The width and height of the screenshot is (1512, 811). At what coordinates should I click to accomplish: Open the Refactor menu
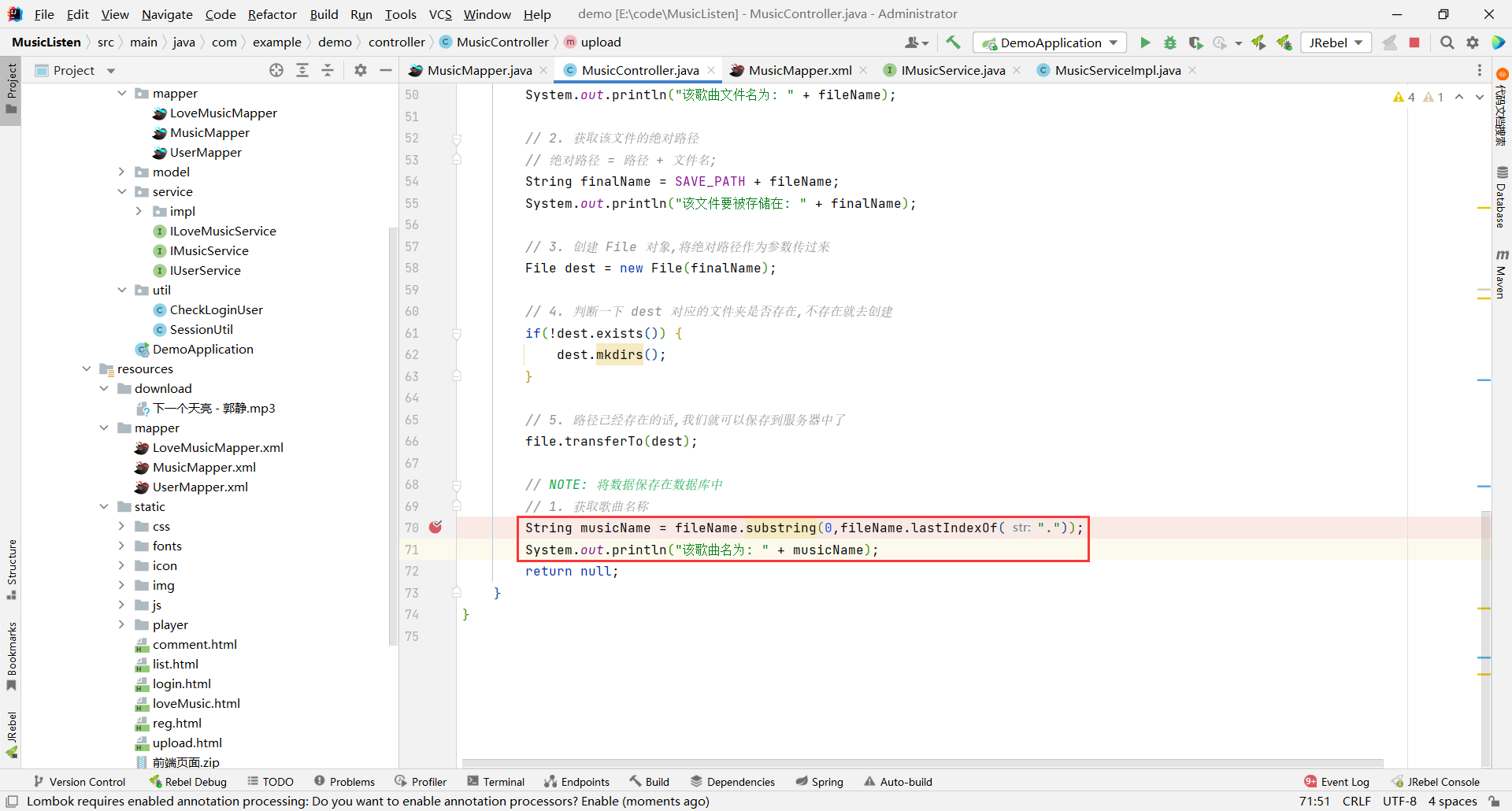coord(272,14)
